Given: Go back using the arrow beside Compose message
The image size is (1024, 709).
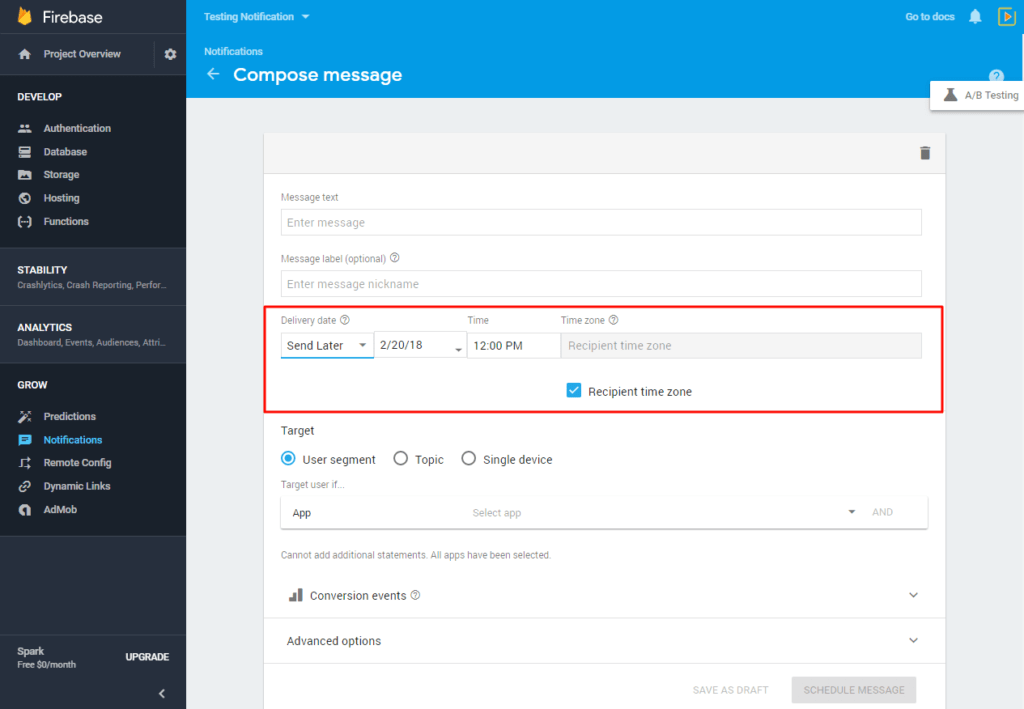Looking at the screenshot, I should (213, 74).
